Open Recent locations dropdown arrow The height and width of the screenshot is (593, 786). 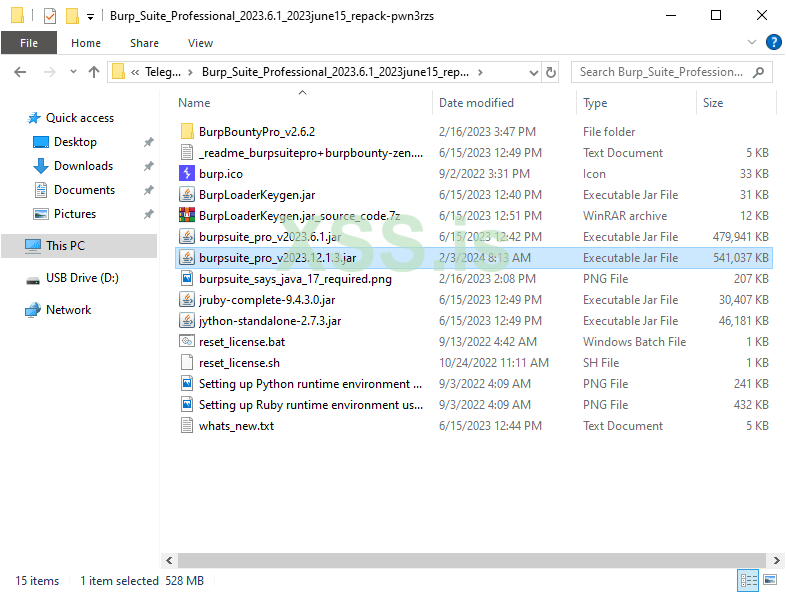pos(73,72)
